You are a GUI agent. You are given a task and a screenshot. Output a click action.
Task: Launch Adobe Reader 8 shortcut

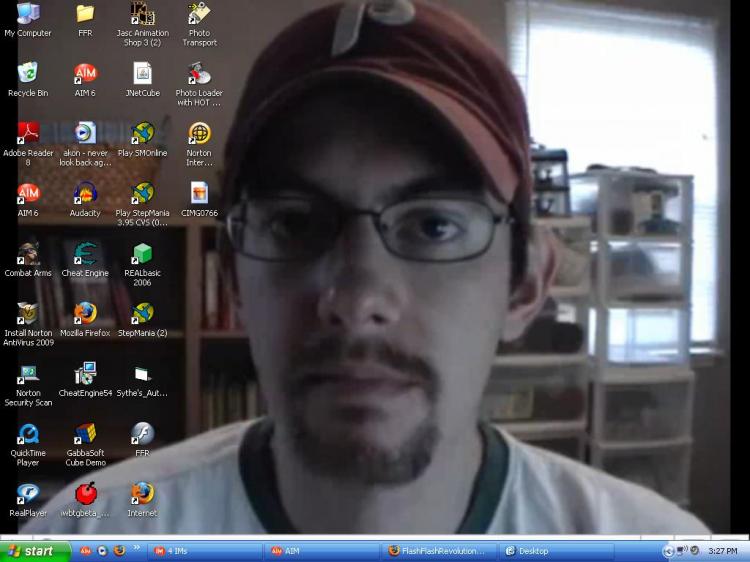tap(28, 133)
